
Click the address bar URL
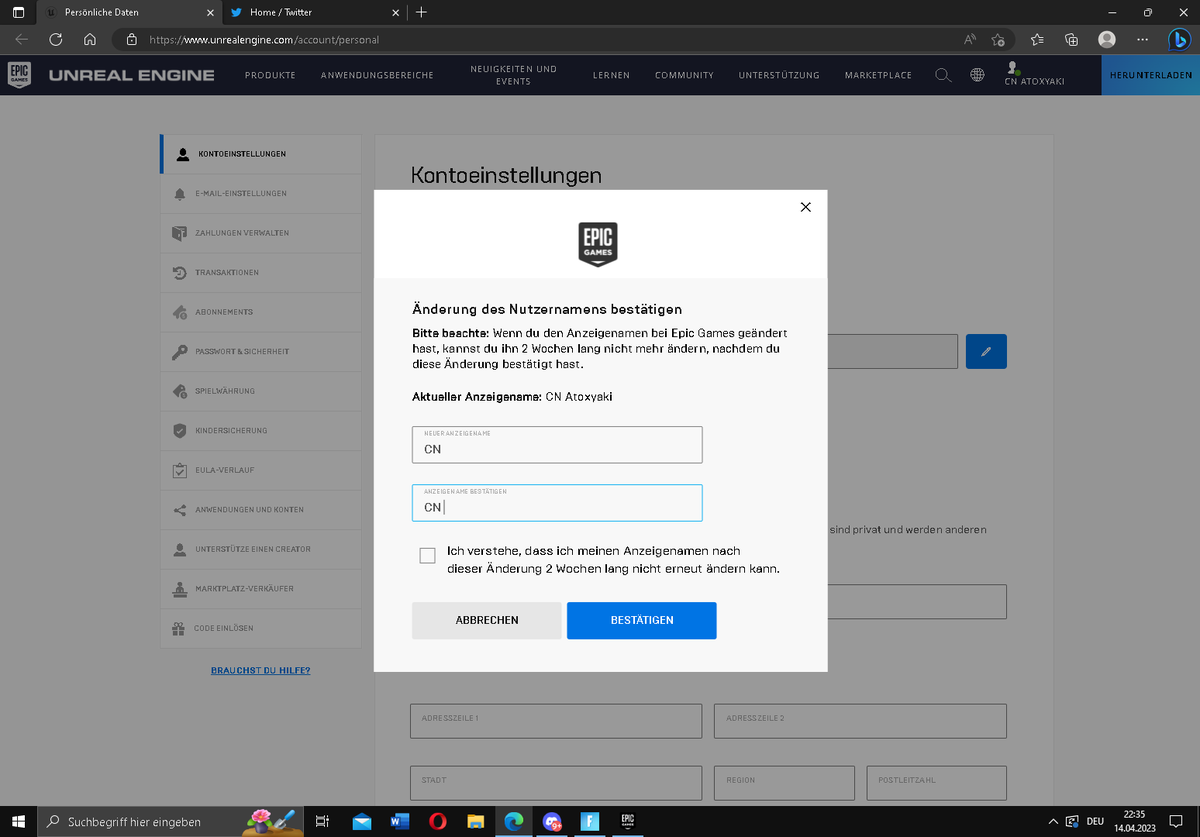point(264,40)
